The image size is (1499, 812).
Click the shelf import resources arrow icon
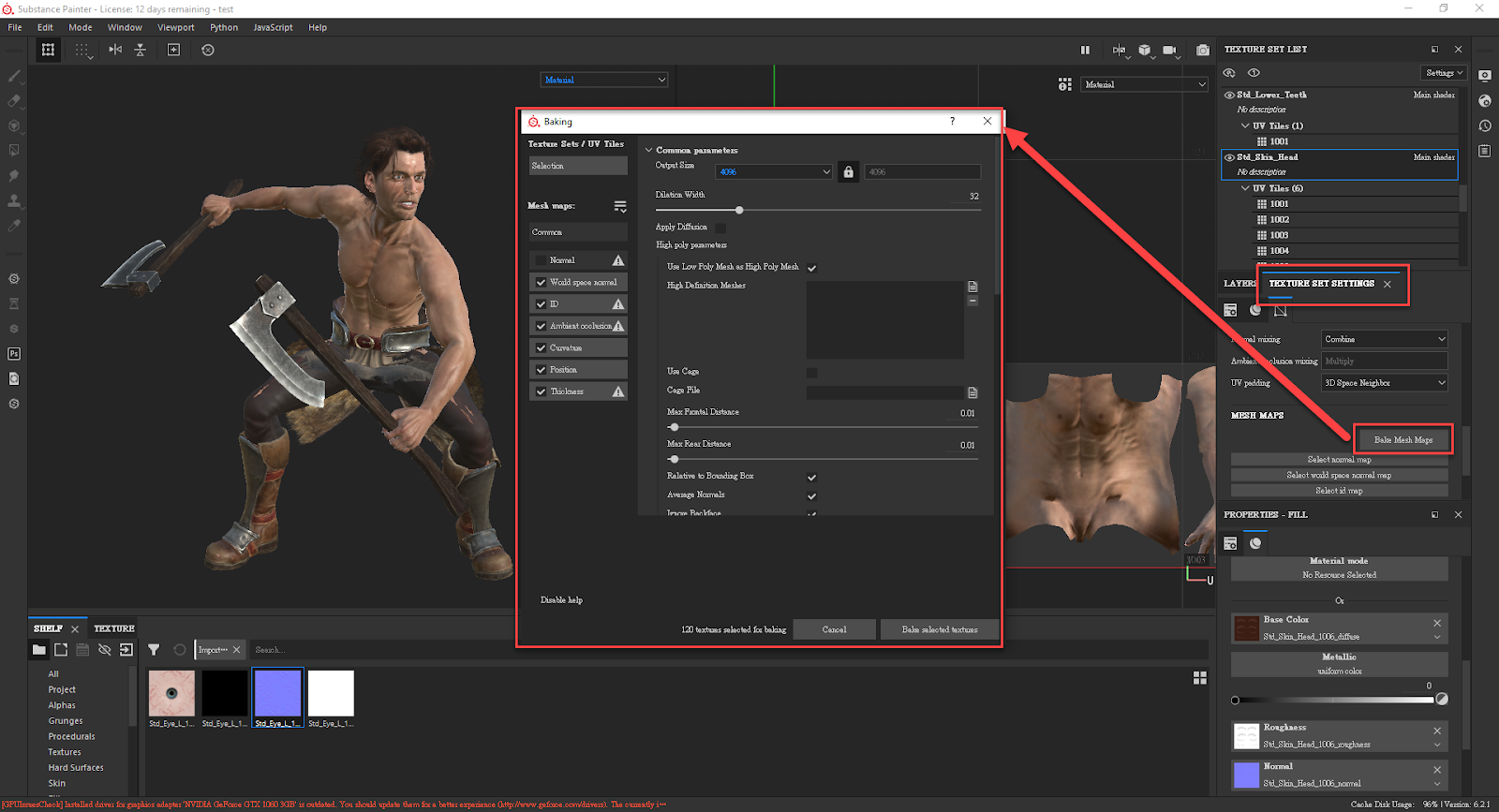coord(126,649)
